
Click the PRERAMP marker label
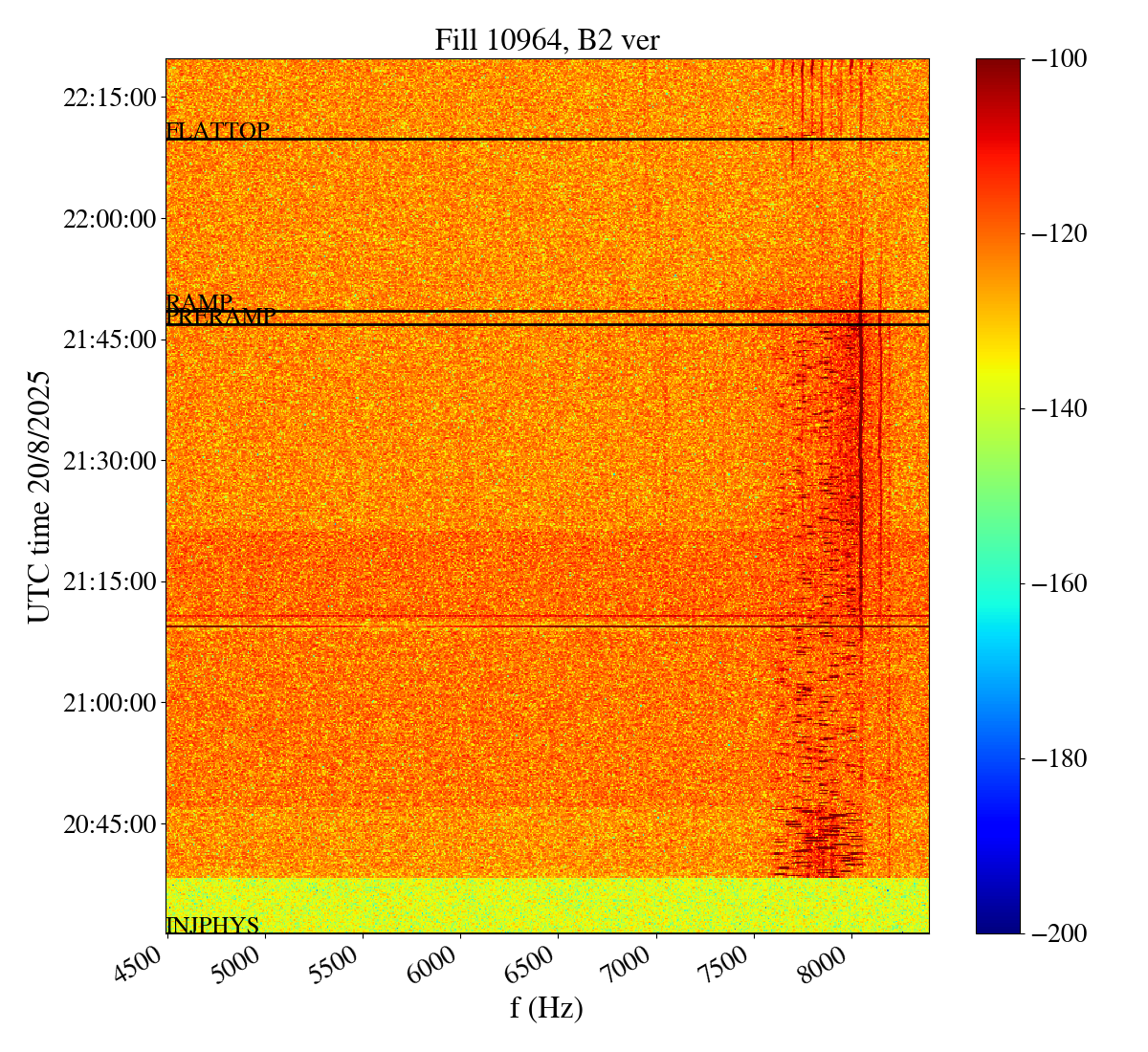tap(221, 318)
